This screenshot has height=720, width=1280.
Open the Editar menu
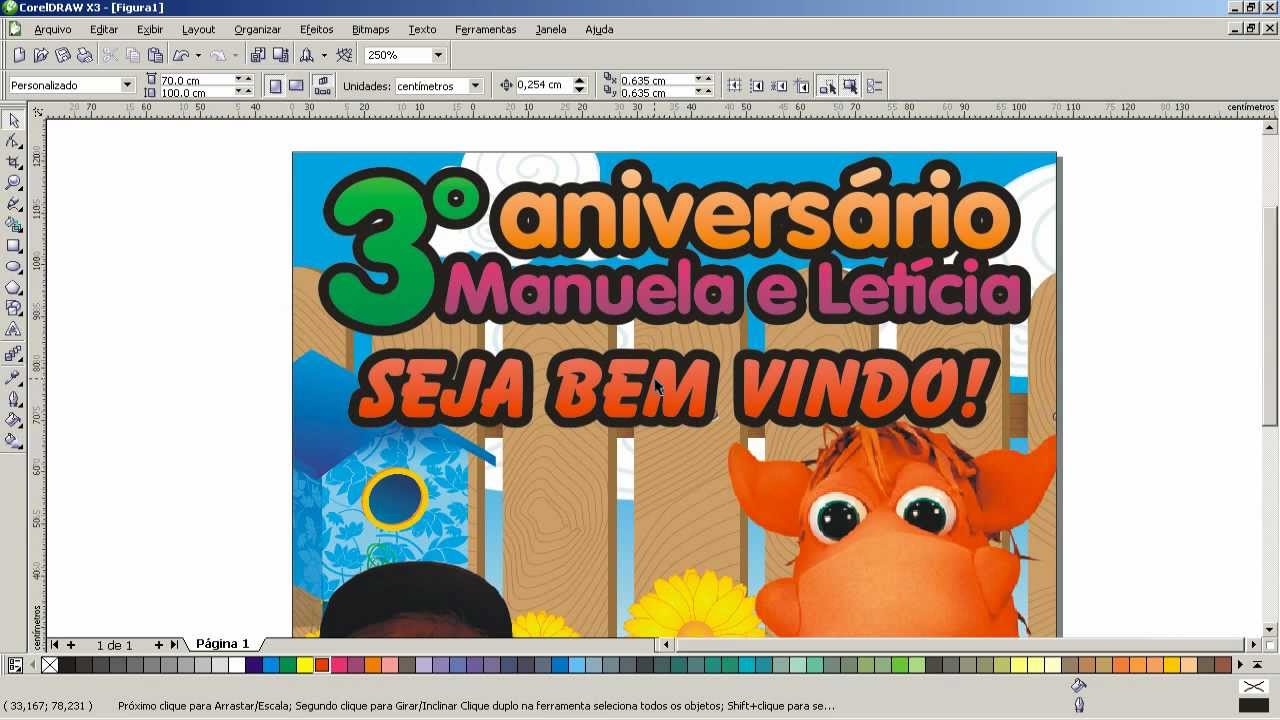tap(104, 29)
